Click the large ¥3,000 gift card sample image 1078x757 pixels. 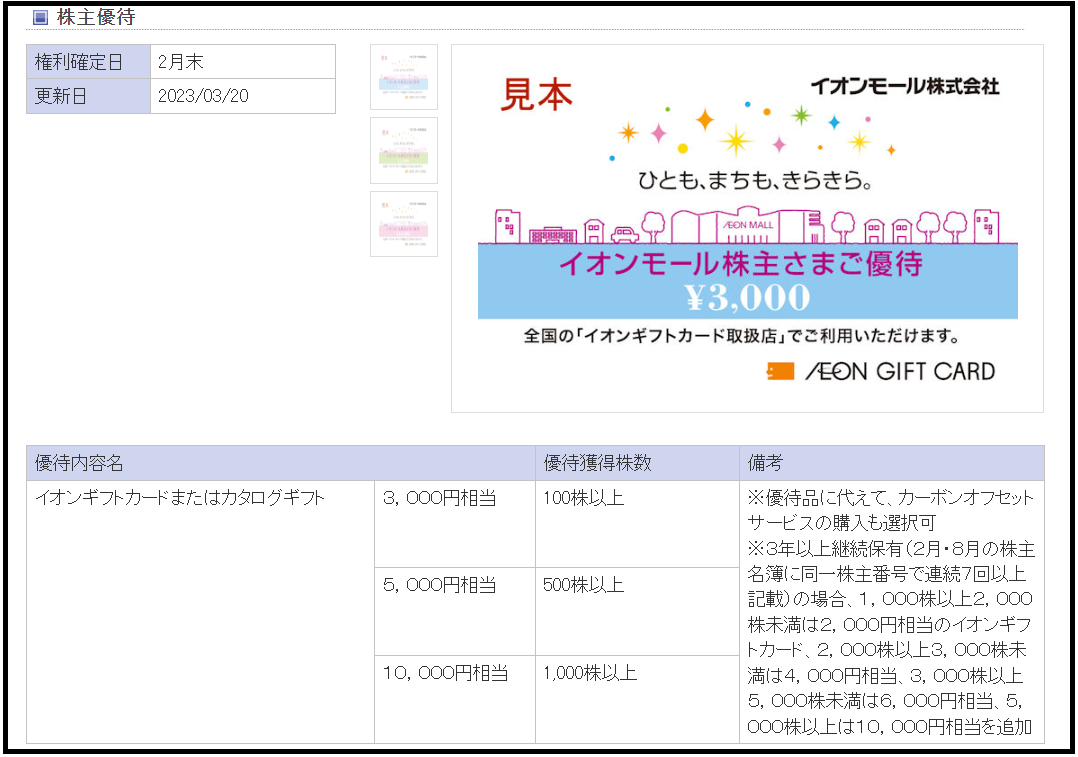coord(747,228)
